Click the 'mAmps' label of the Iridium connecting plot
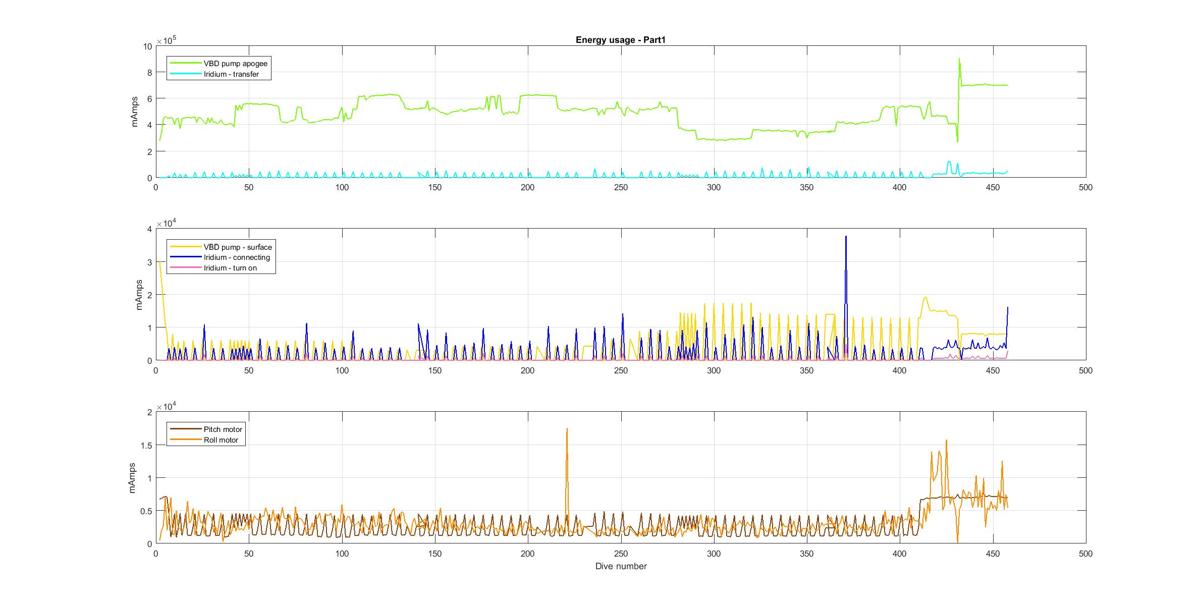 coord(139,295)
